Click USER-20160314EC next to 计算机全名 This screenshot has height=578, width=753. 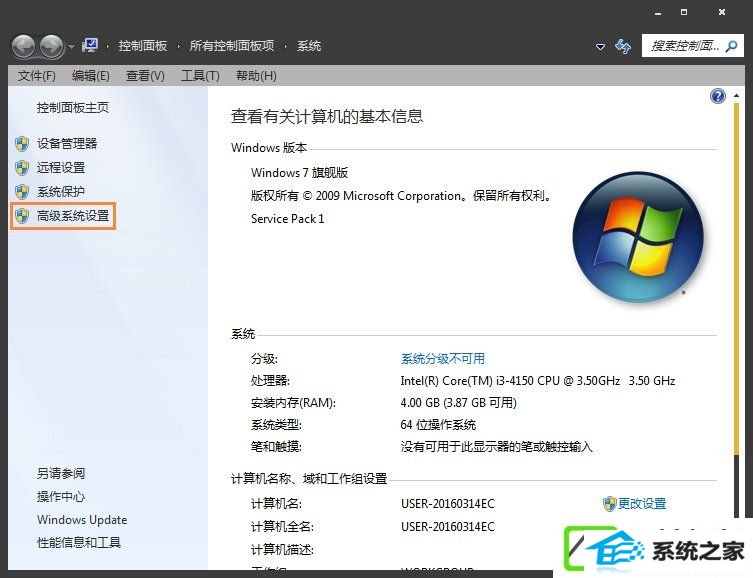pyautogui.click(x=448, y=527)
